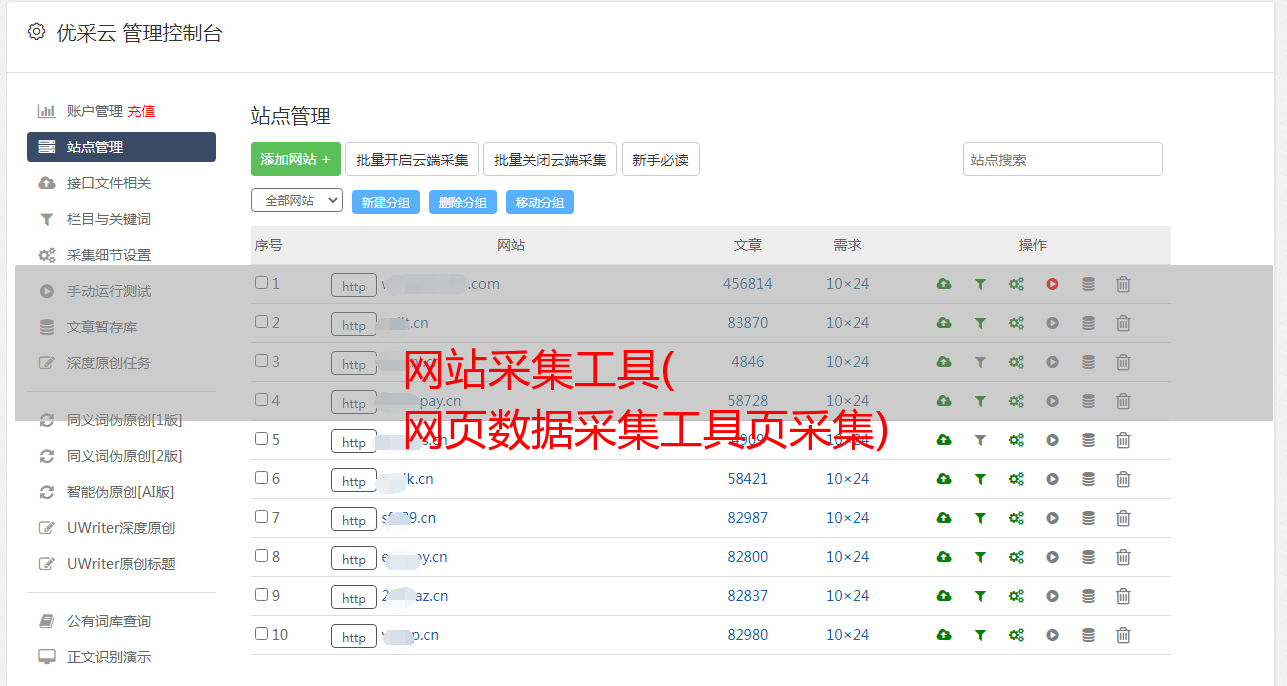Open 账户管理 in the sidebar
This screenshot has width=1287, height=686.
click(94, 111)
